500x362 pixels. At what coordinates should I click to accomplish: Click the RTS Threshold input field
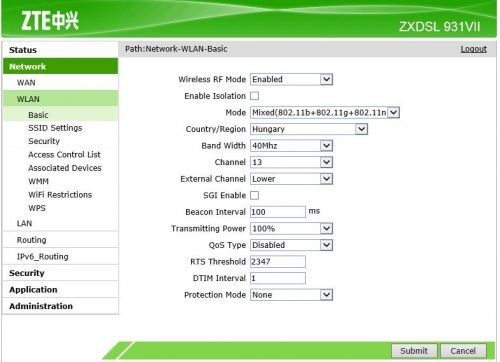[278, 262]
